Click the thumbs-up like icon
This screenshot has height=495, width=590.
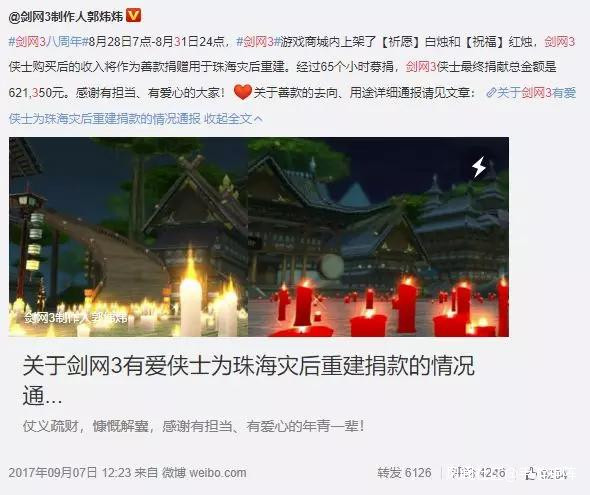531,474
